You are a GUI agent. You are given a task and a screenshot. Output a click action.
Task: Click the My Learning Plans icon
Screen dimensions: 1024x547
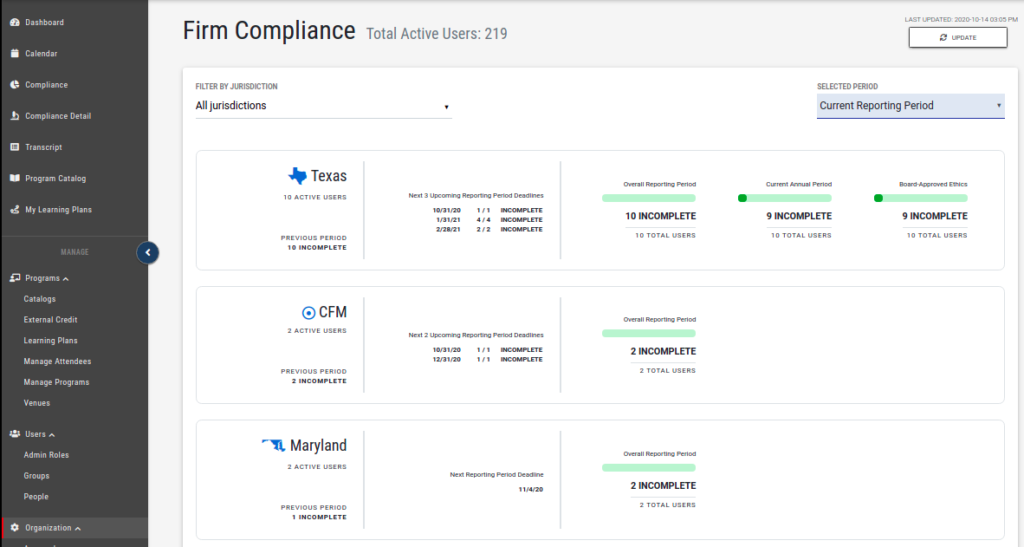click(14, 210)
